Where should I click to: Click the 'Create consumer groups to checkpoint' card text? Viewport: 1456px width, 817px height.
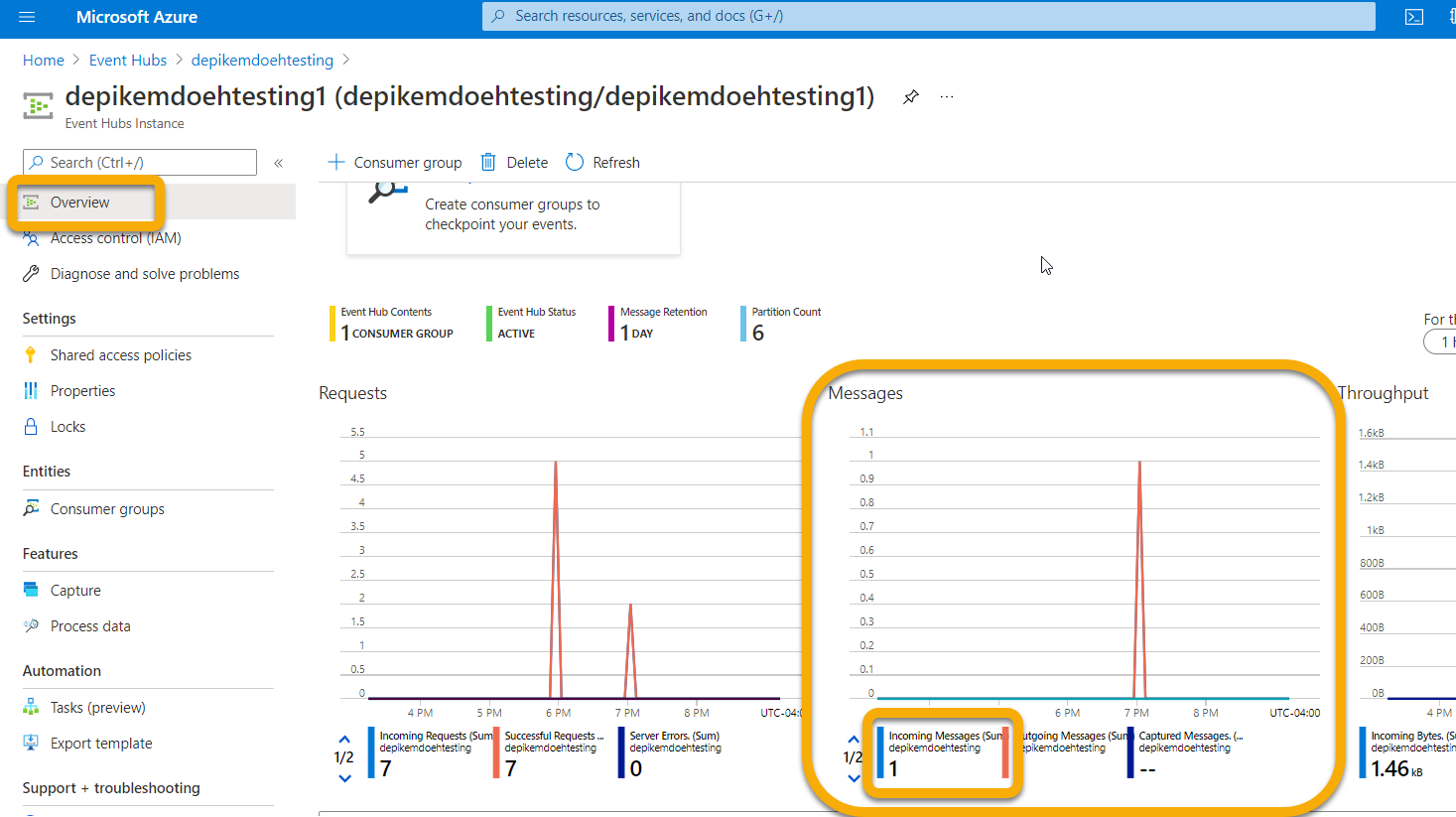point(512,214)
